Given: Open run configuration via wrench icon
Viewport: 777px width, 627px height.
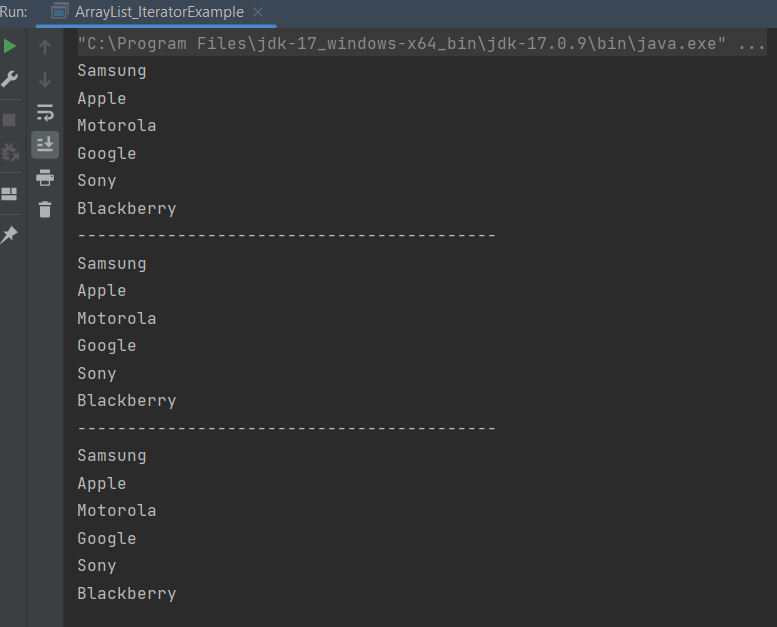Looking at the screenshot, I should 10,79.
